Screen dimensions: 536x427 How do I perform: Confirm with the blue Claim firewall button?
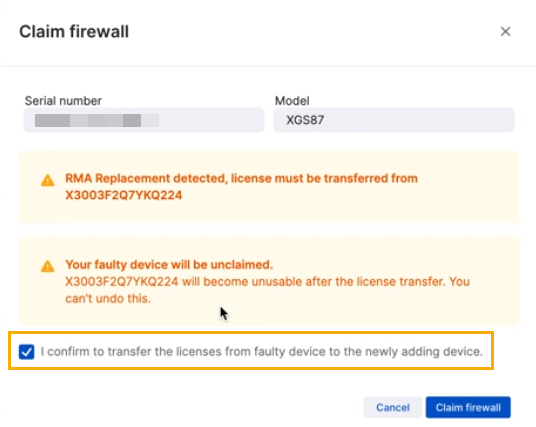coord(468,407)
